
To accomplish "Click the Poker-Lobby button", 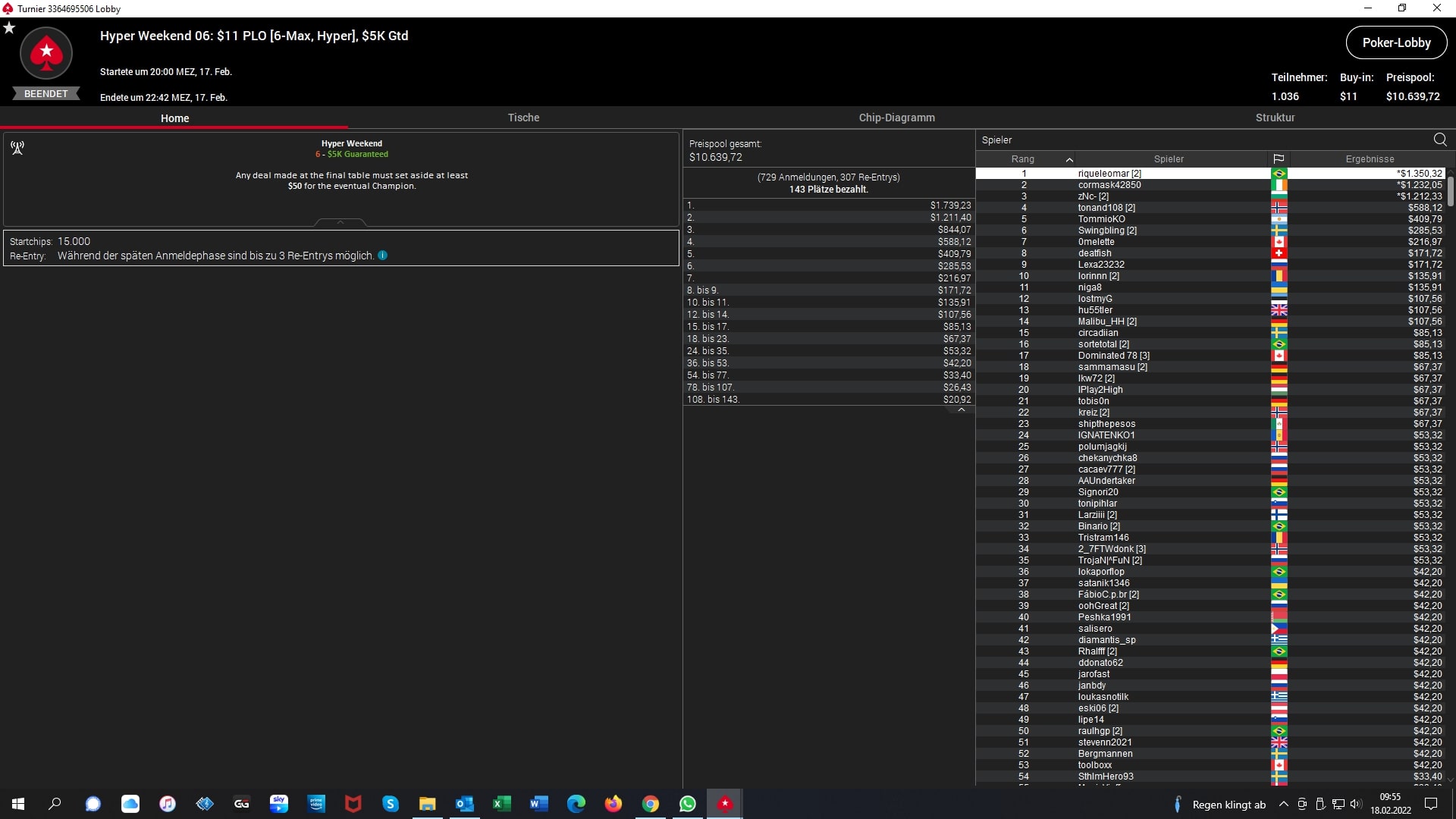I will [1396, 42].
